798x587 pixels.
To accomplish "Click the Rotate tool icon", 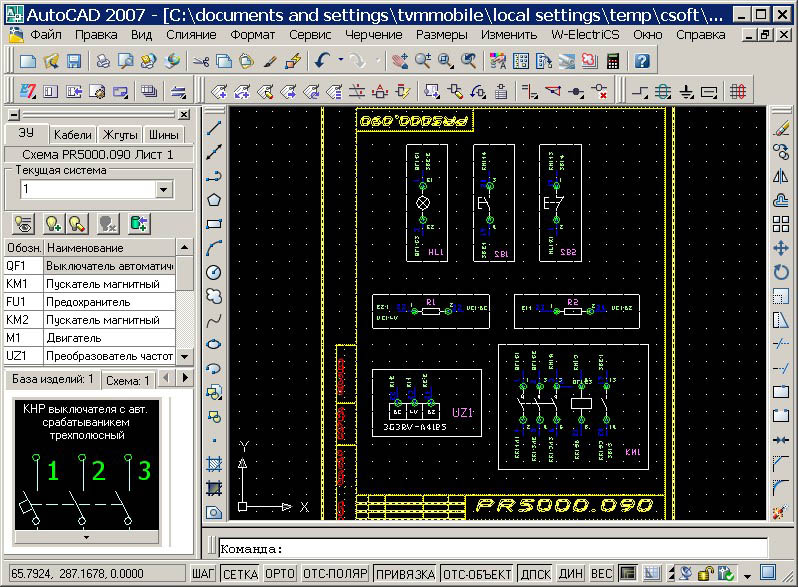I will (x=781, y=272).
